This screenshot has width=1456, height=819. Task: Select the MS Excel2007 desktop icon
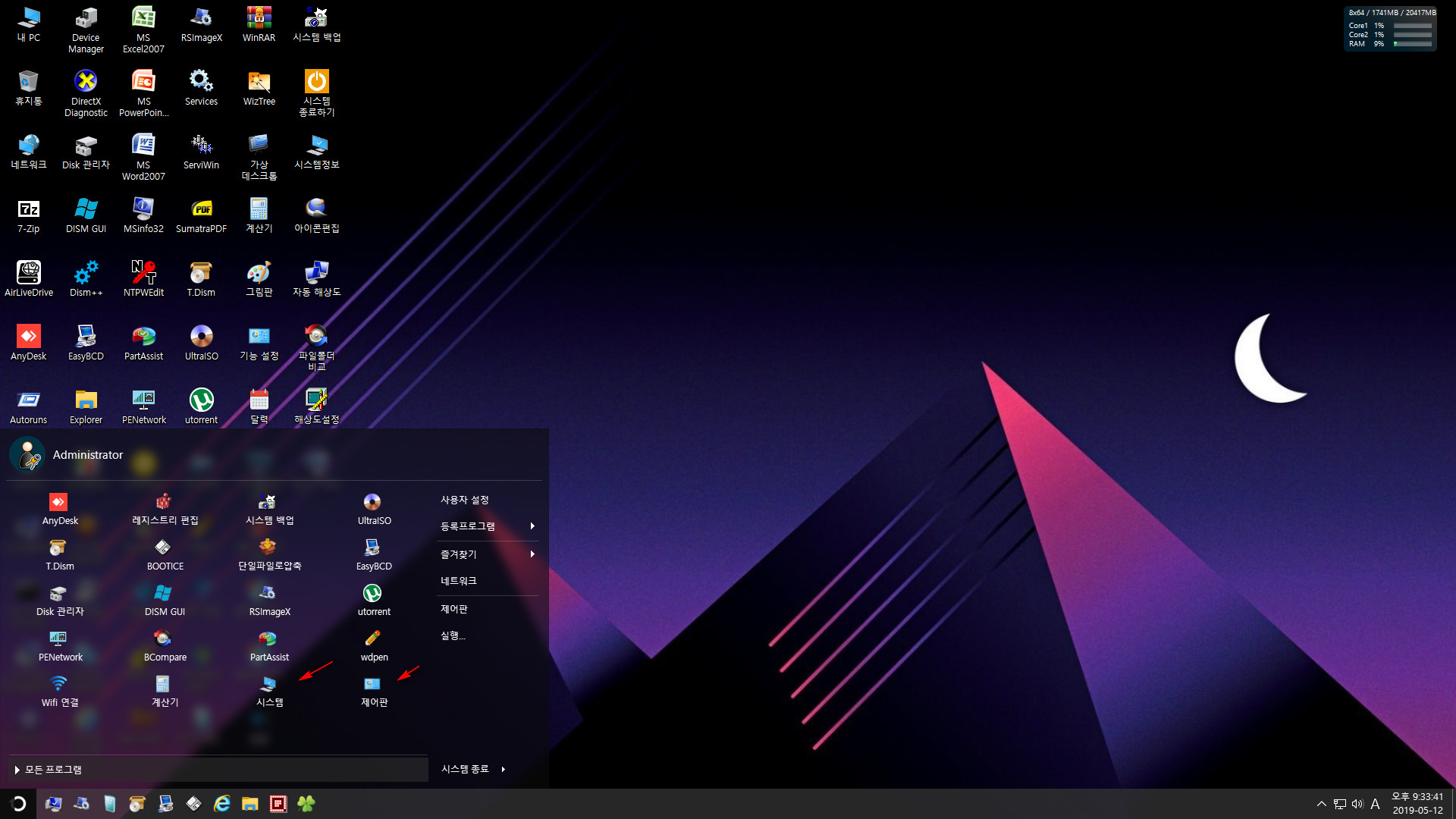143,30
